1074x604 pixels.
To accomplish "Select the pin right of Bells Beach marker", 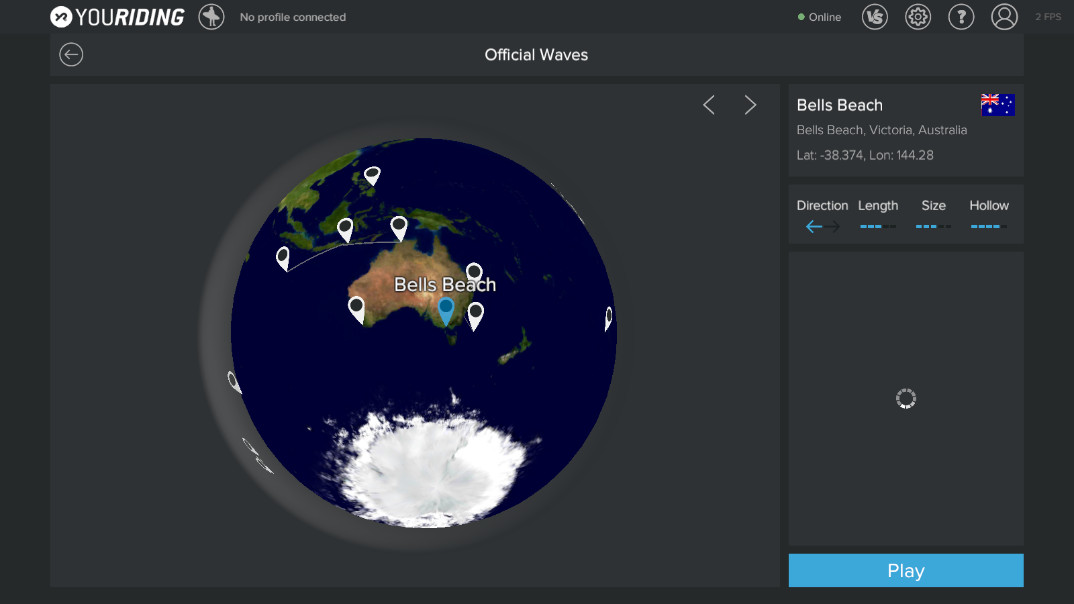I will point(476,314).
